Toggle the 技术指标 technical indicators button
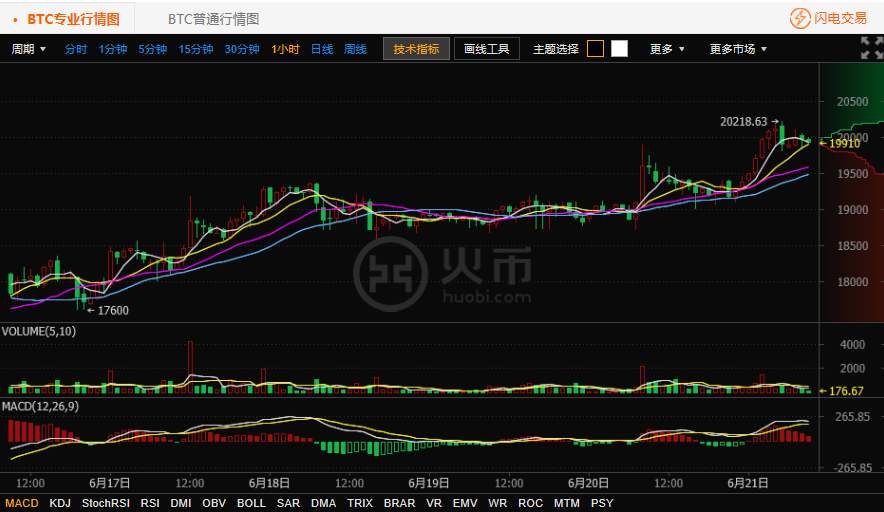884x512 pixels. 416,49
